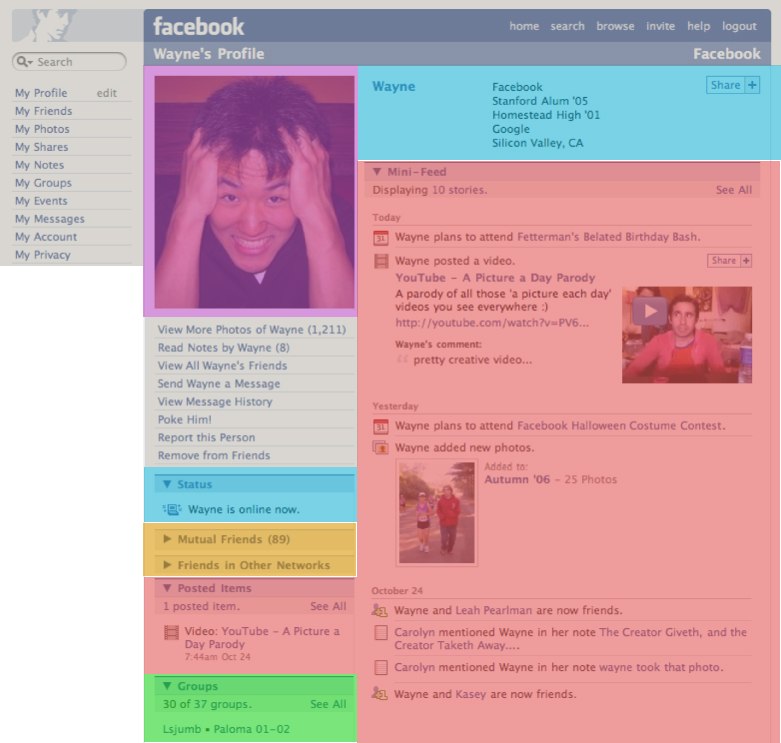The height and width of the screenshot is (743, 781).
Task: Open My Account in the sidebar
Action: click(x=46, y=237)
